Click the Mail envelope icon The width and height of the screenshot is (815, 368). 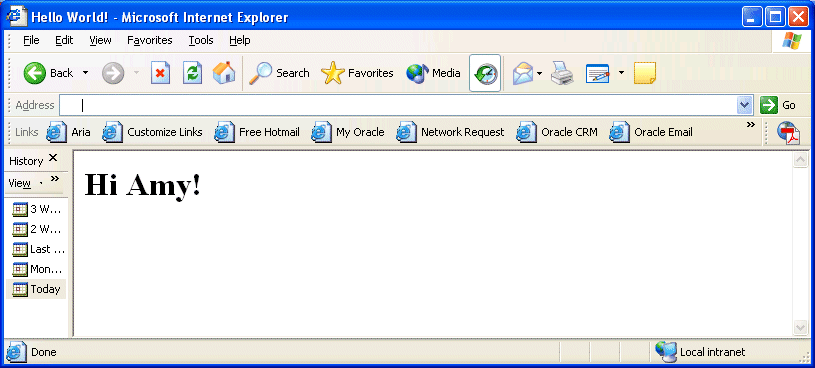point(523,73)
